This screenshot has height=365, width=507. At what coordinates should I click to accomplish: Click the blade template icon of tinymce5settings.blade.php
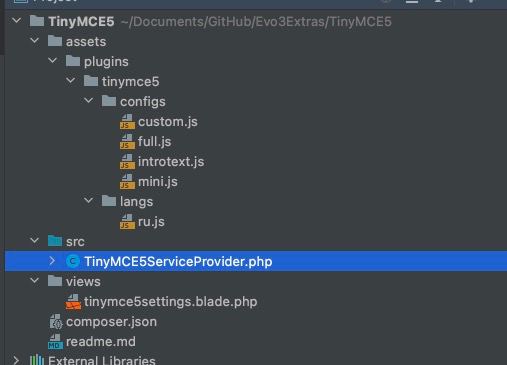click(x=73, y=302)
